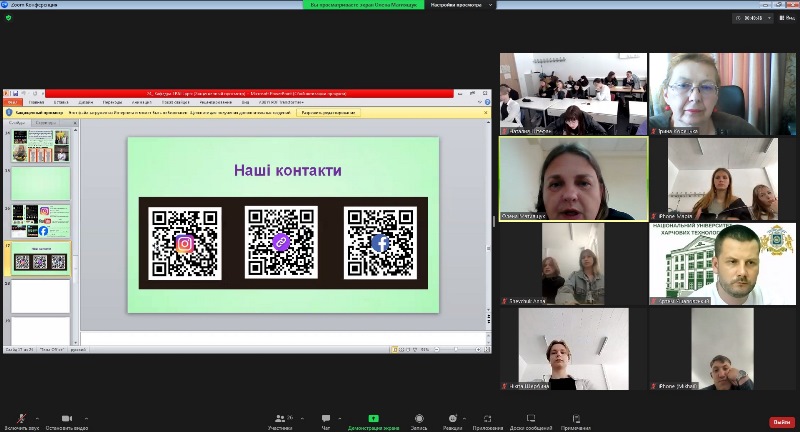The image size is (800, 432).
Task: Click Reading view icon in status bar
Action: pyautogui.click(x=408, y=349)
